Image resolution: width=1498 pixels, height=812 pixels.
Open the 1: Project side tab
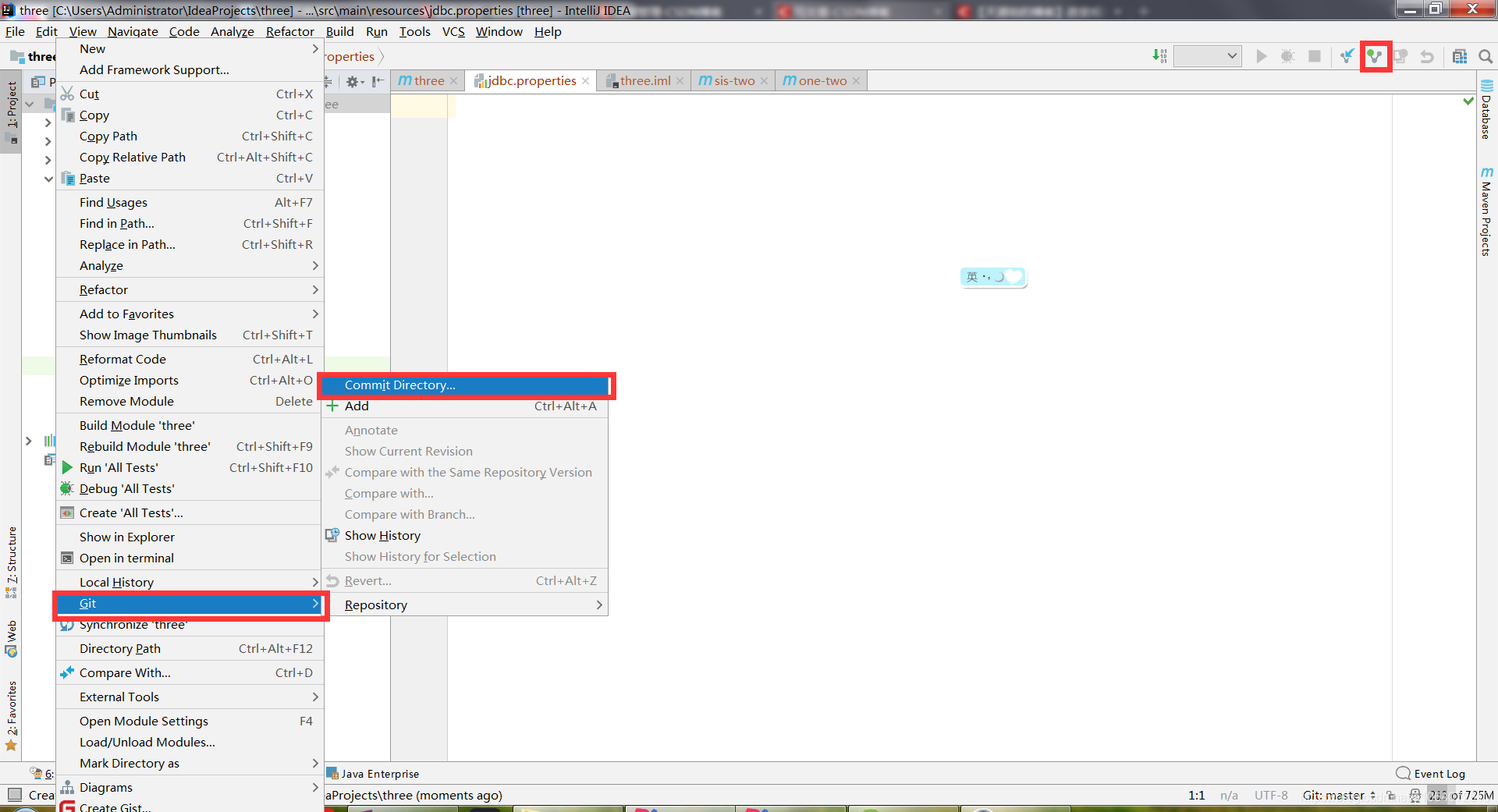[11, 113]
